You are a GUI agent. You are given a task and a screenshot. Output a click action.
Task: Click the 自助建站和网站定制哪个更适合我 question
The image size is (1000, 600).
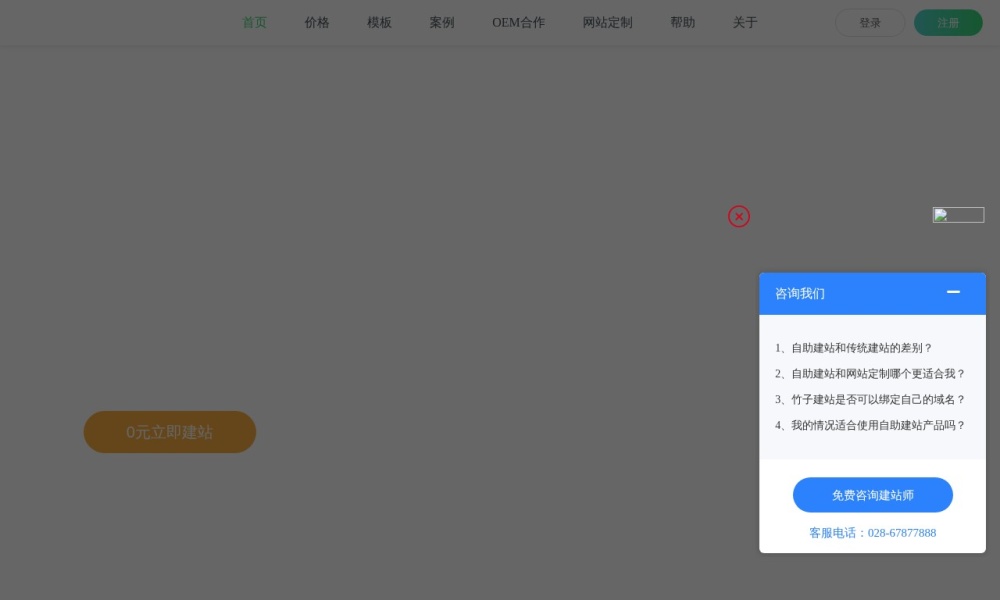click(868, 373)
